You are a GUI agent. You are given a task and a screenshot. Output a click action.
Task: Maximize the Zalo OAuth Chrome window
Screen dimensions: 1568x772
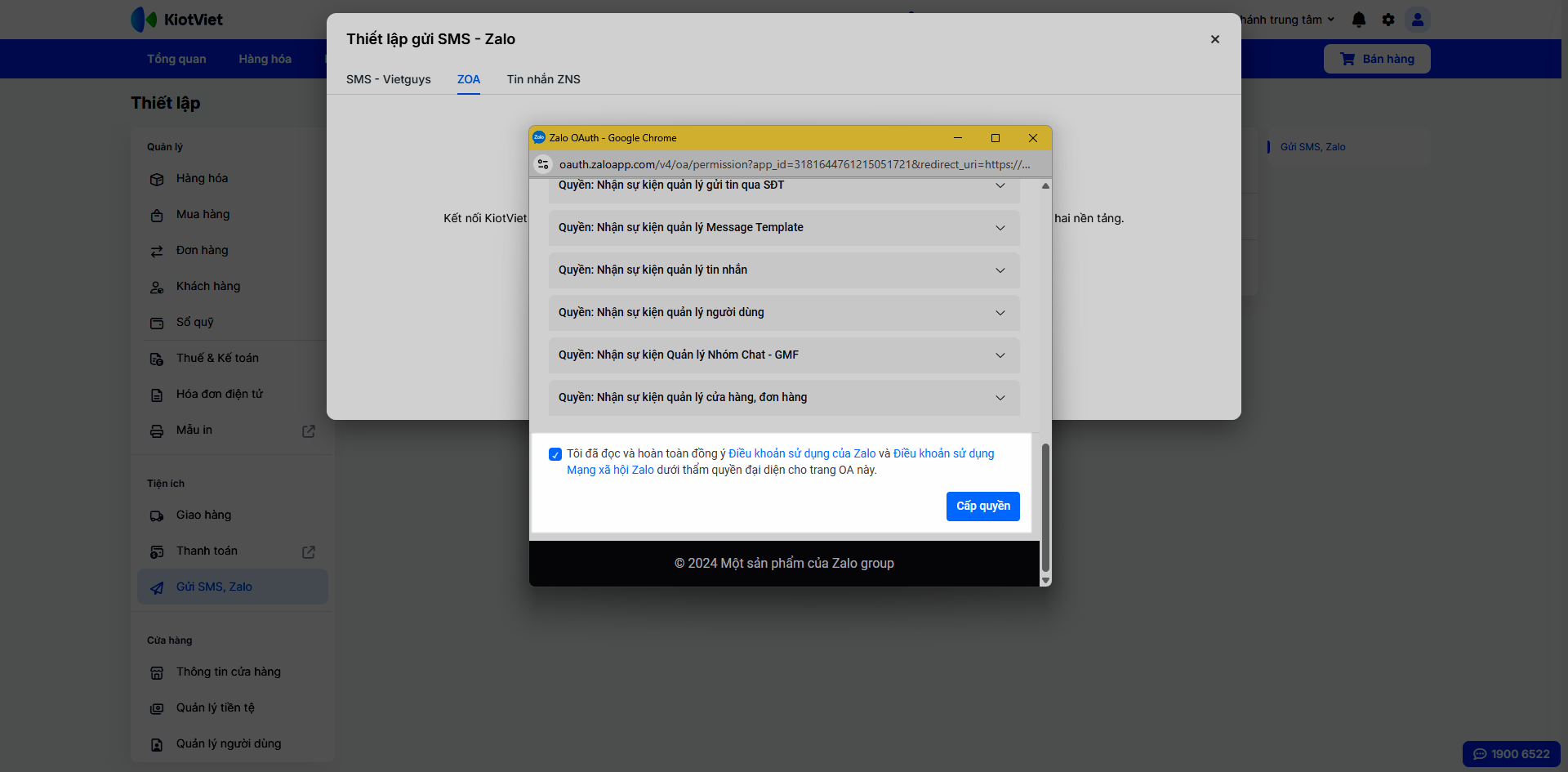pos(996,138)
